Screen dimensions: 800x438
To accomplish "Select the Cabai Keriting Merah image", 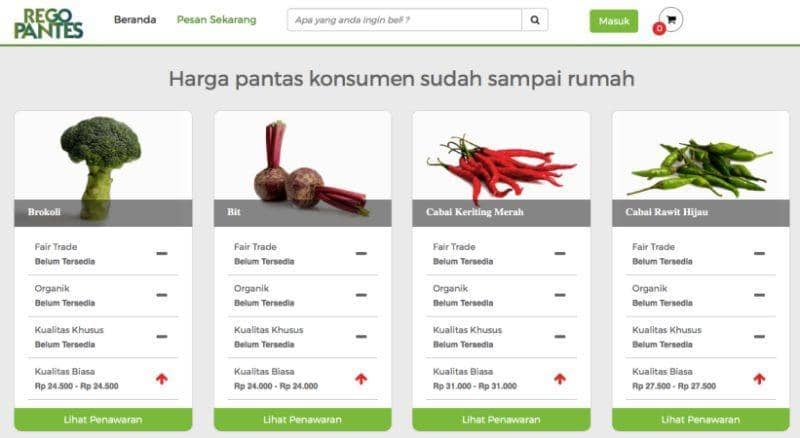I will pos(501,168).
